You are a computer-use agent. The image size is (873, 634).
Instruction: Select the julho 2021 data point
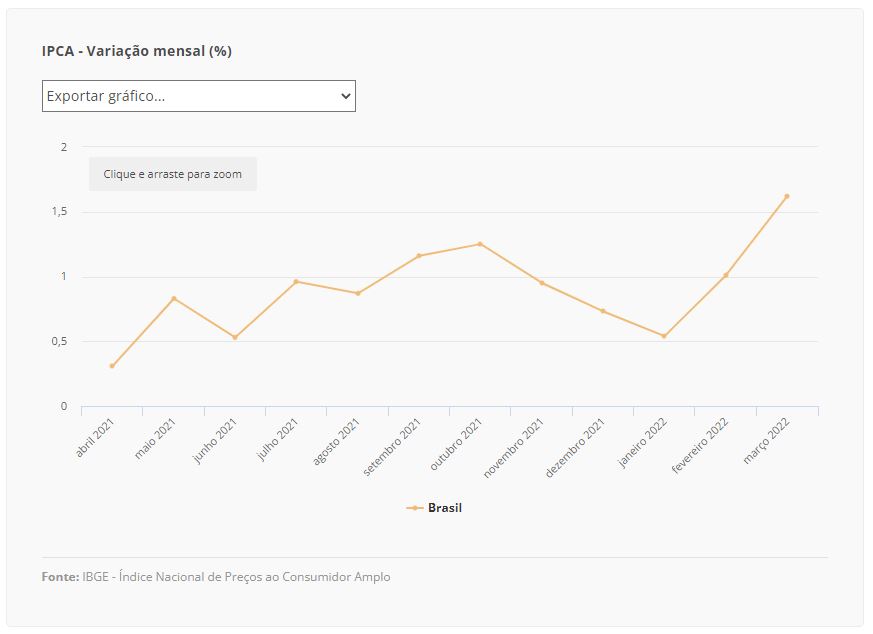pyautogui.click(x=296, y=282)
